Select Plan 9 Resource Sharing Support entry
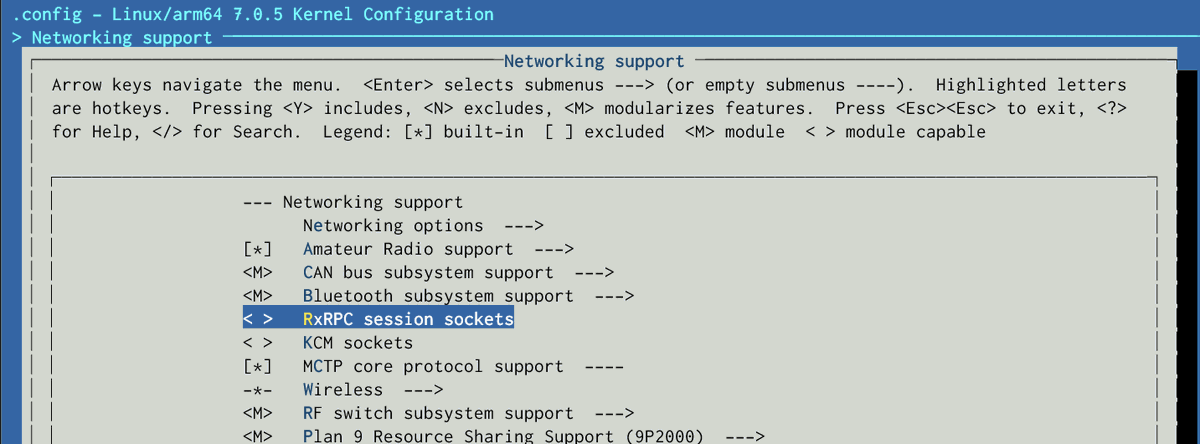 pyautogui.click(x=503, y=436)
